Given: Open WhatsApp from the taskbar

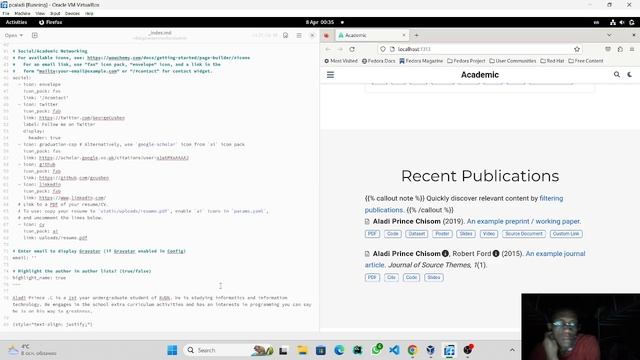Looking at the screenshot, I should [x=376, y=350].
